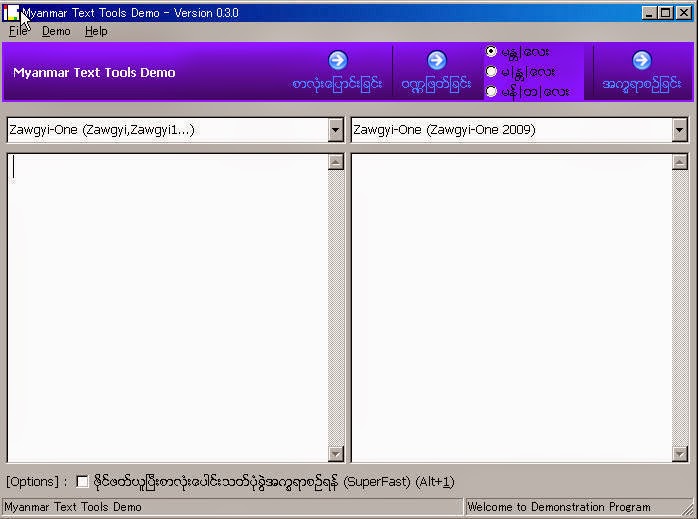Minimize the Myanmar Text Tools window
The width and height of the screenshot is (699, 519).
[650, 13]
